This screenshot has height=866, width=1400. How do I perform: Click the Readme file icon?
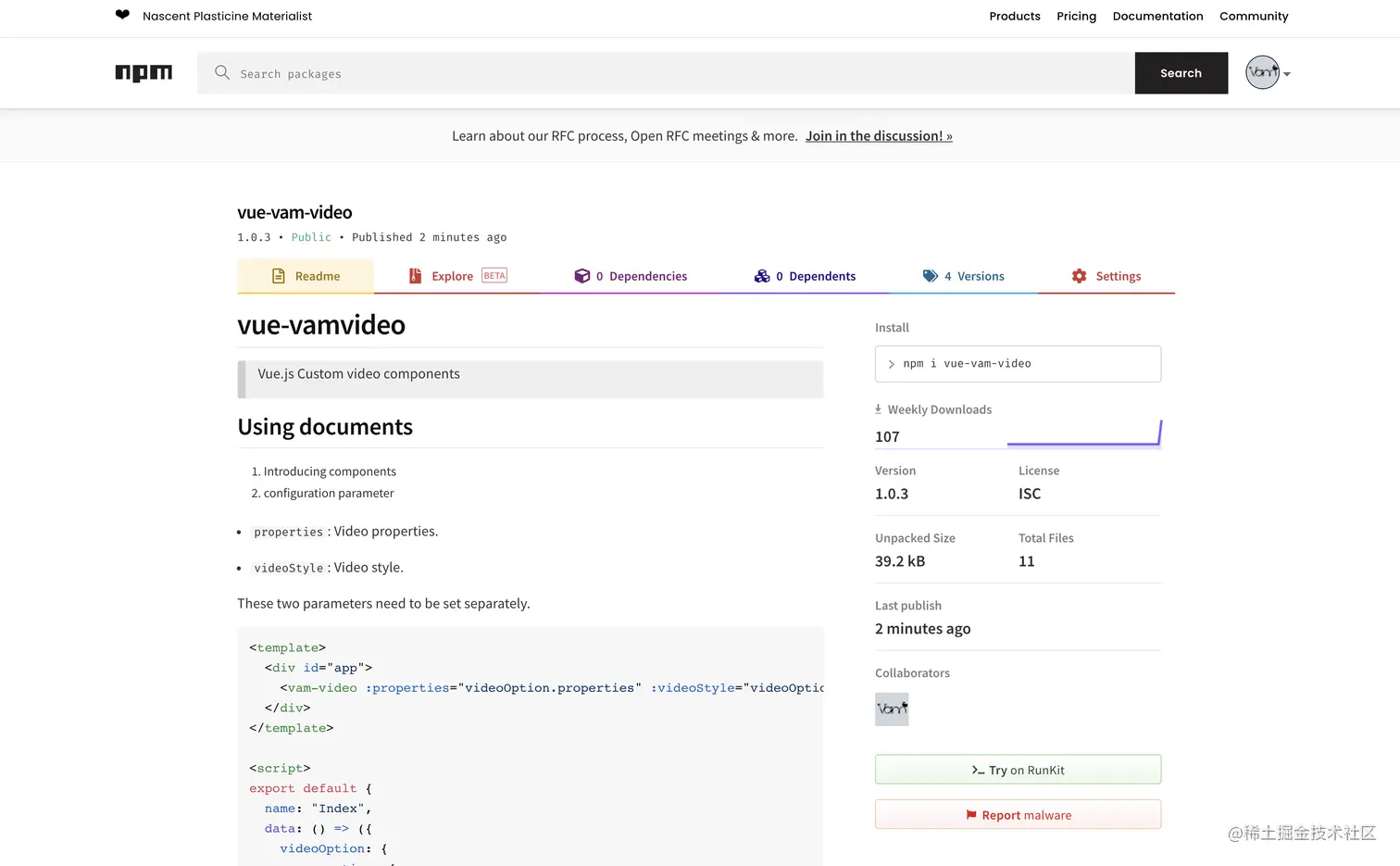pyautogui.click(x=278, y=276)
